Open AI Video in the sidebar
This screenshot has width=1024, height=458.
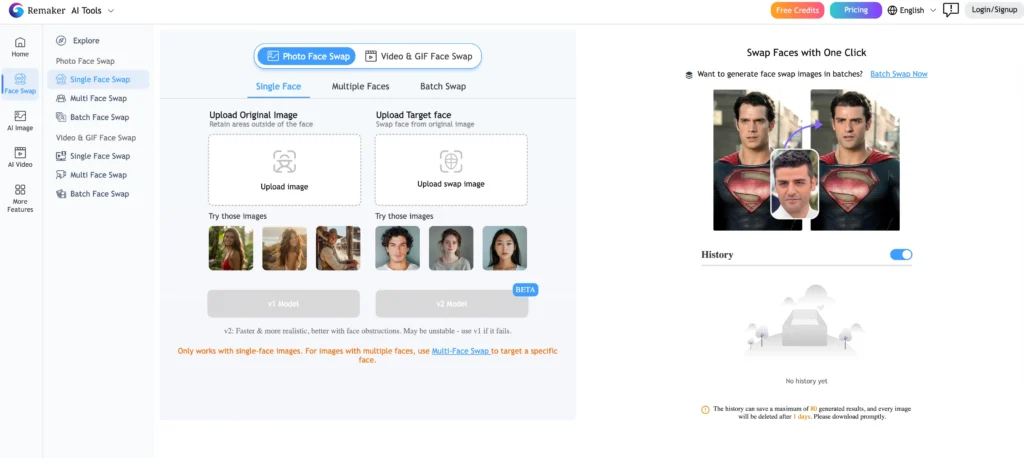point(20,157)
